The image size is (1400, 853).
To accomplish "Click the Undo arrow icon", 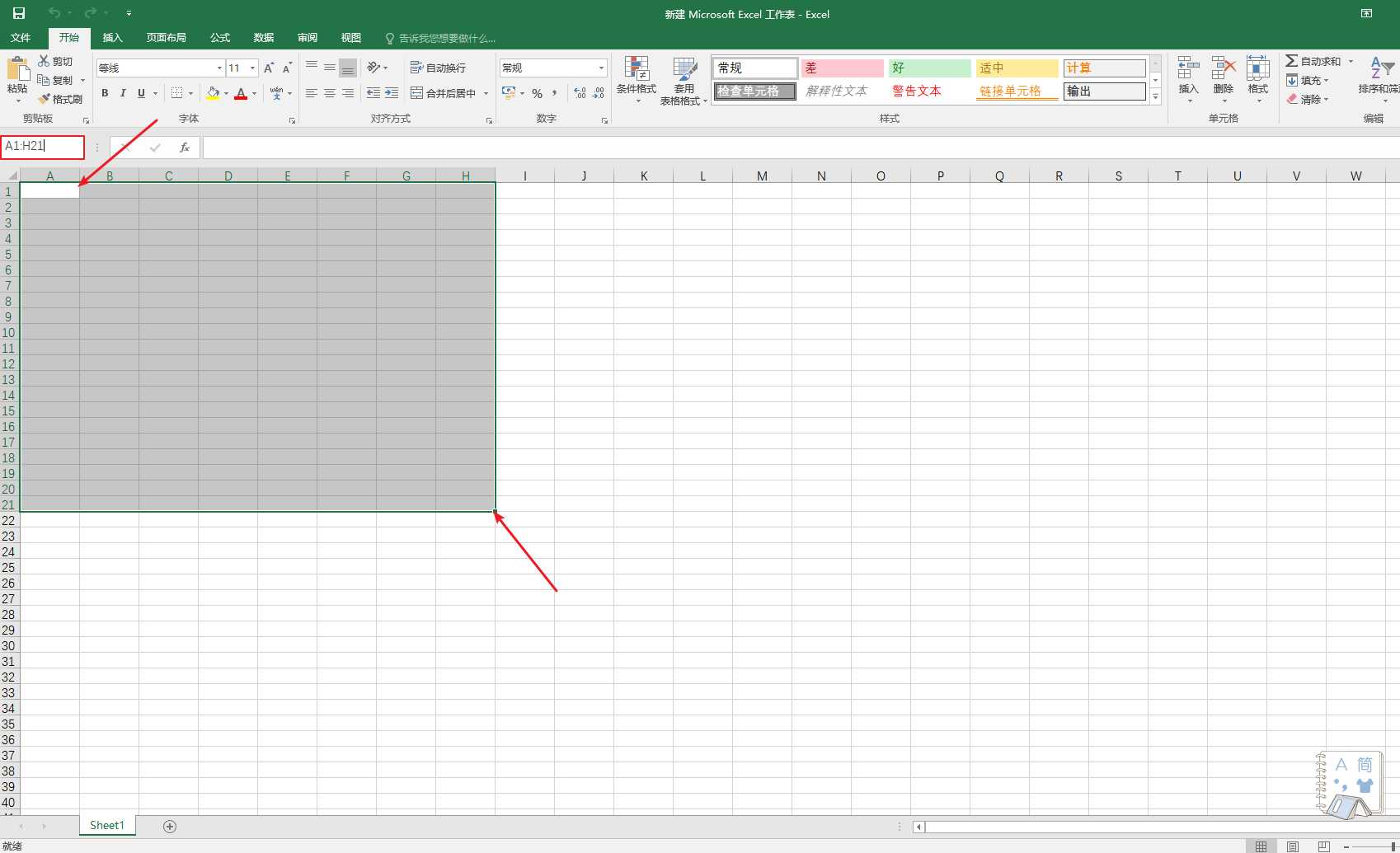I will coord(54,13).
